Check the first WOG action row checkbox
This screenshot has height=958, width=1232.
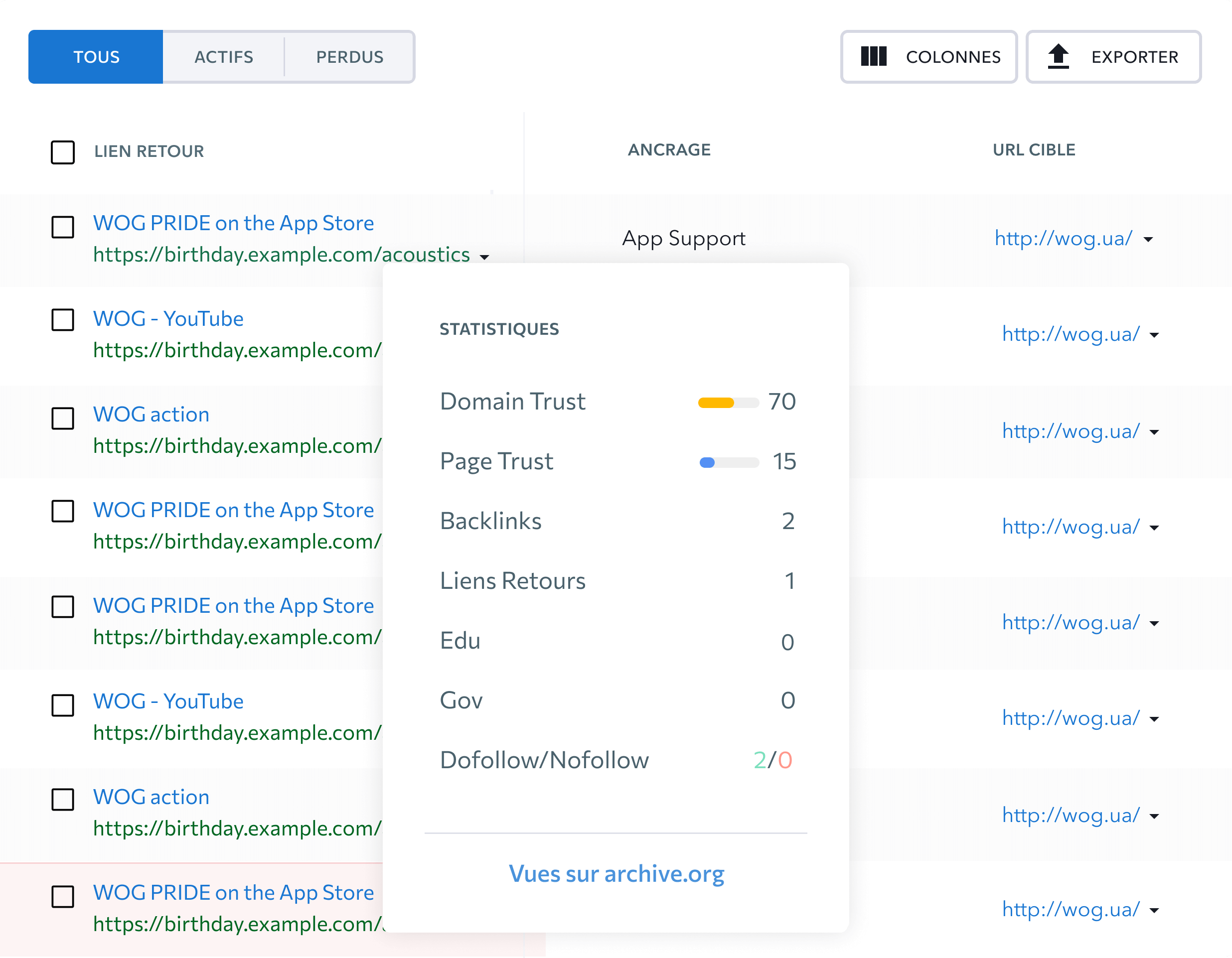[x=63, y=418]
